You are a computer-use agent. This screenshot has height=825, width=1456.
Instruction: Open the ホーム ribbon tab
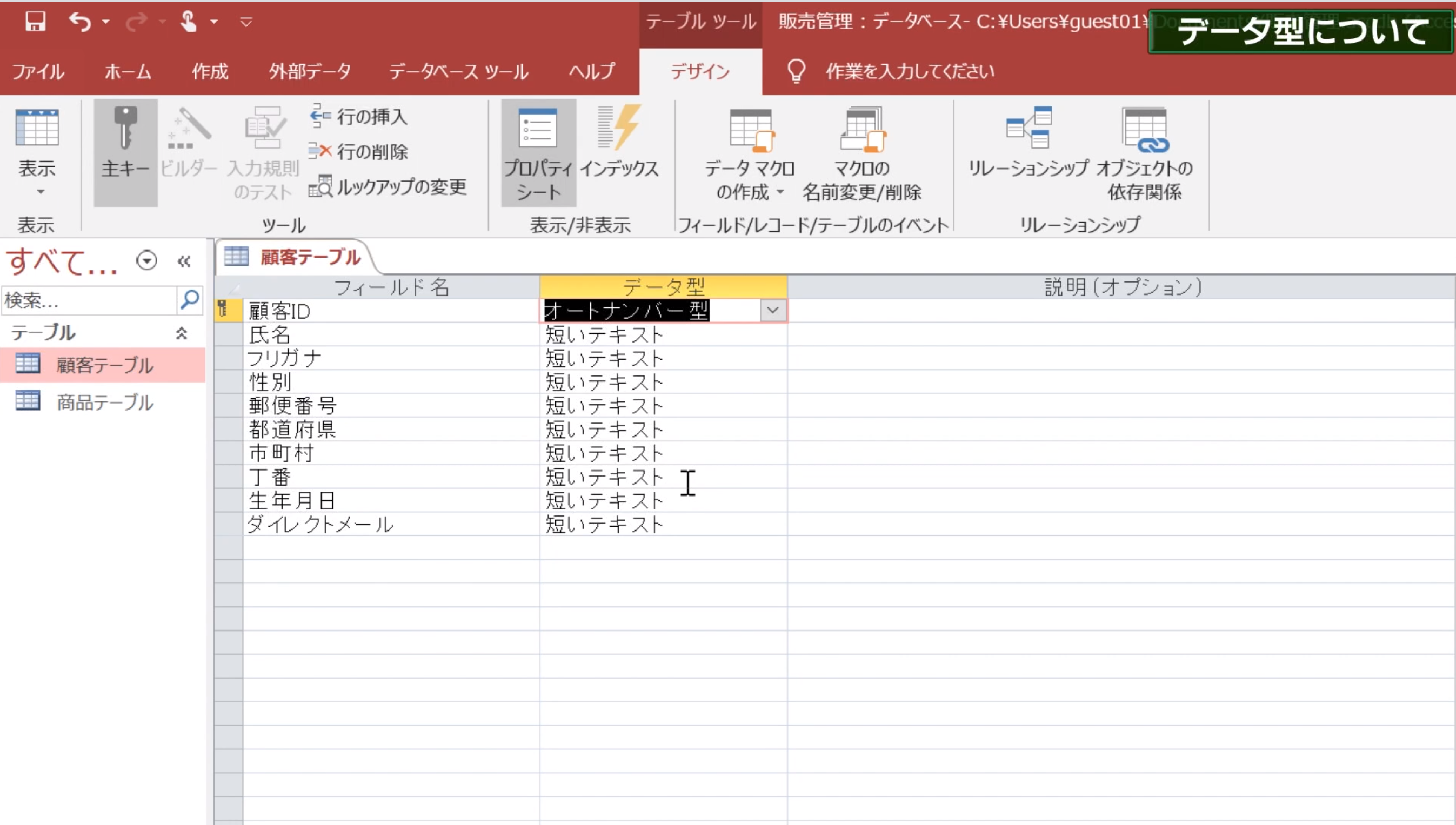tap(128, 72)
